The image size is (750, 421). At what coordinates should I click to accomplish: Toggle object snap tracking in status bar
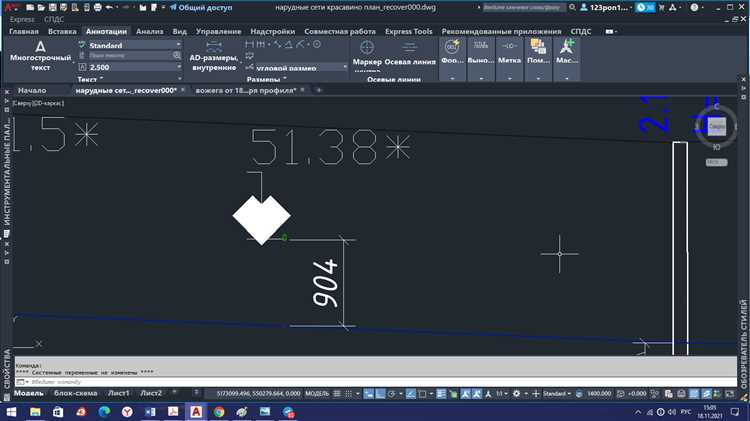point(411,394)
